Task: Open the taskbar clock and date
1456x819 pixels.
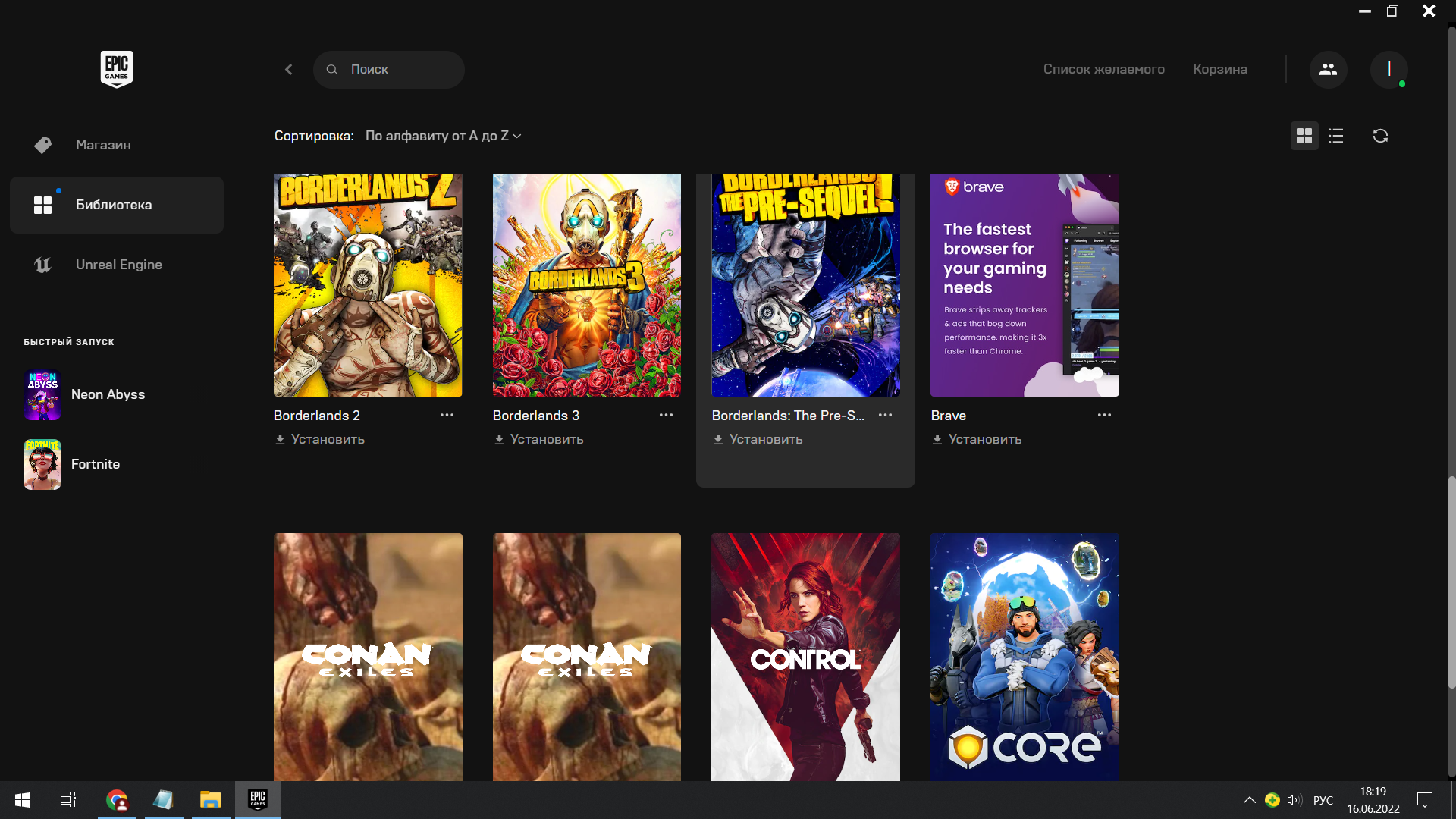Action: click(x=1373, y=800)
